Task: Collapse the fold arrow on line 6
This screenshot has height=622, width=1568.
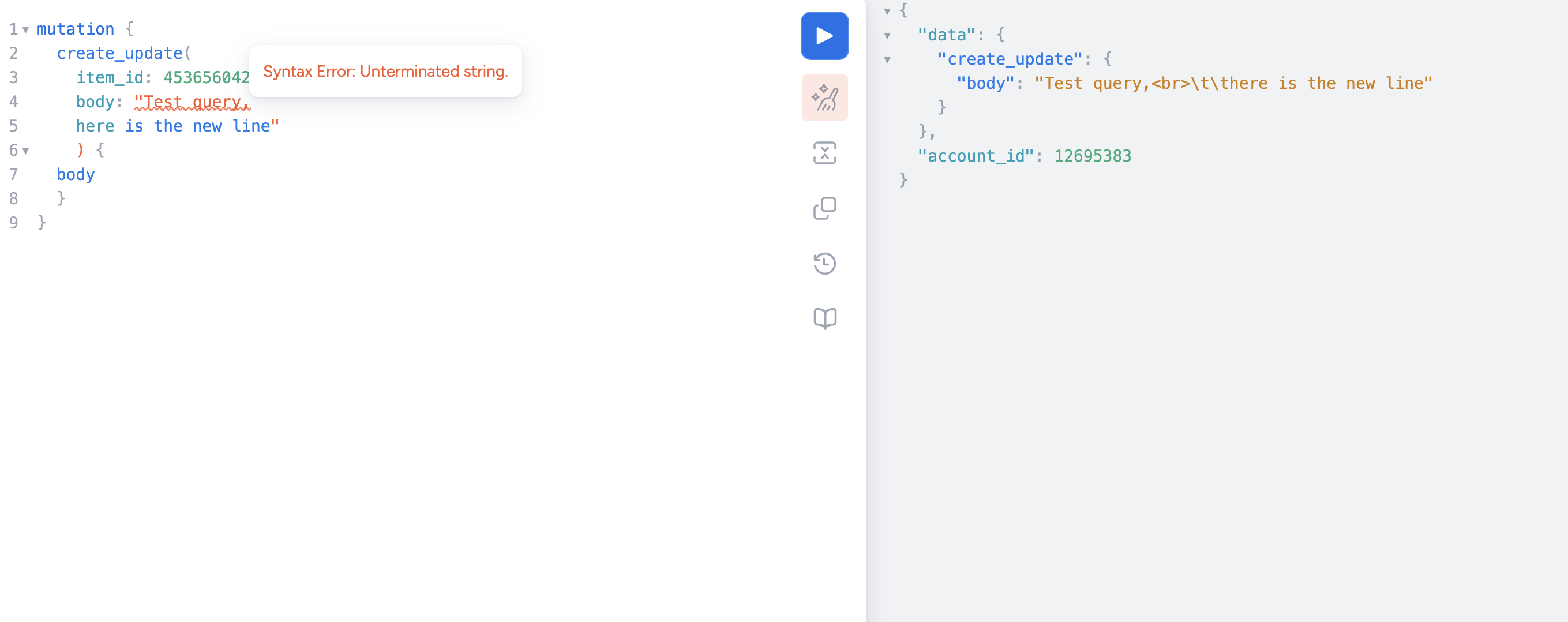Action: tap(25, 151)
